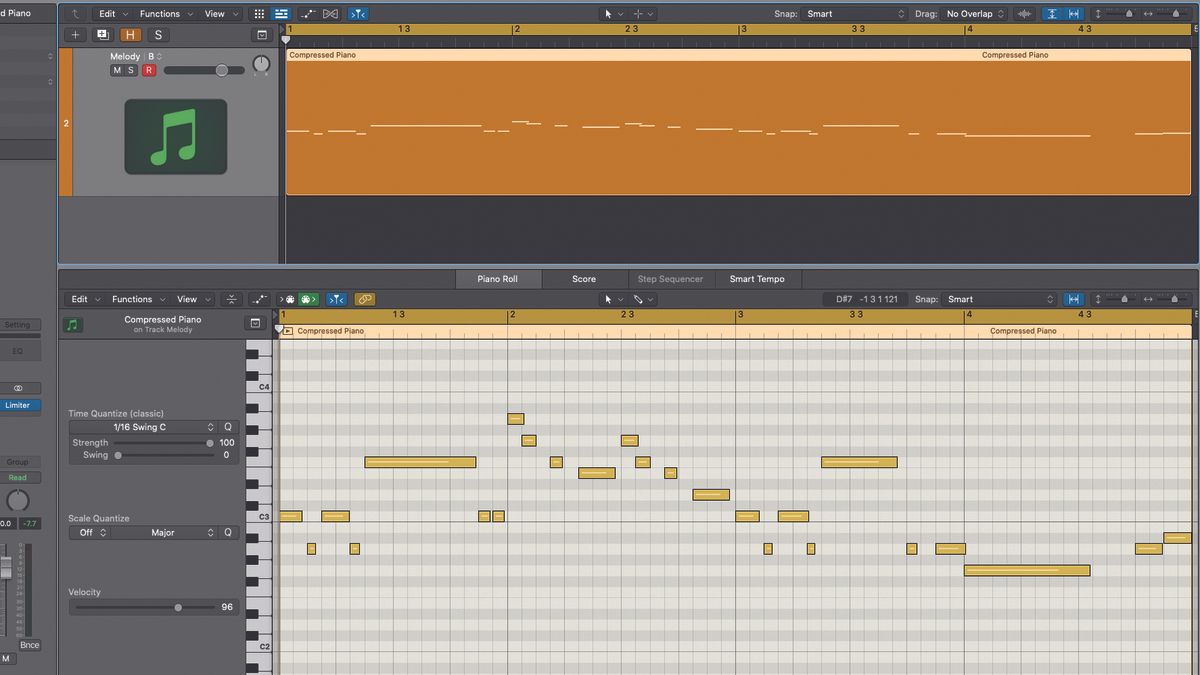Toggle horizontal auto zoom in tracks toolbar
The image size is (1200, 675).
[1074, 14]
